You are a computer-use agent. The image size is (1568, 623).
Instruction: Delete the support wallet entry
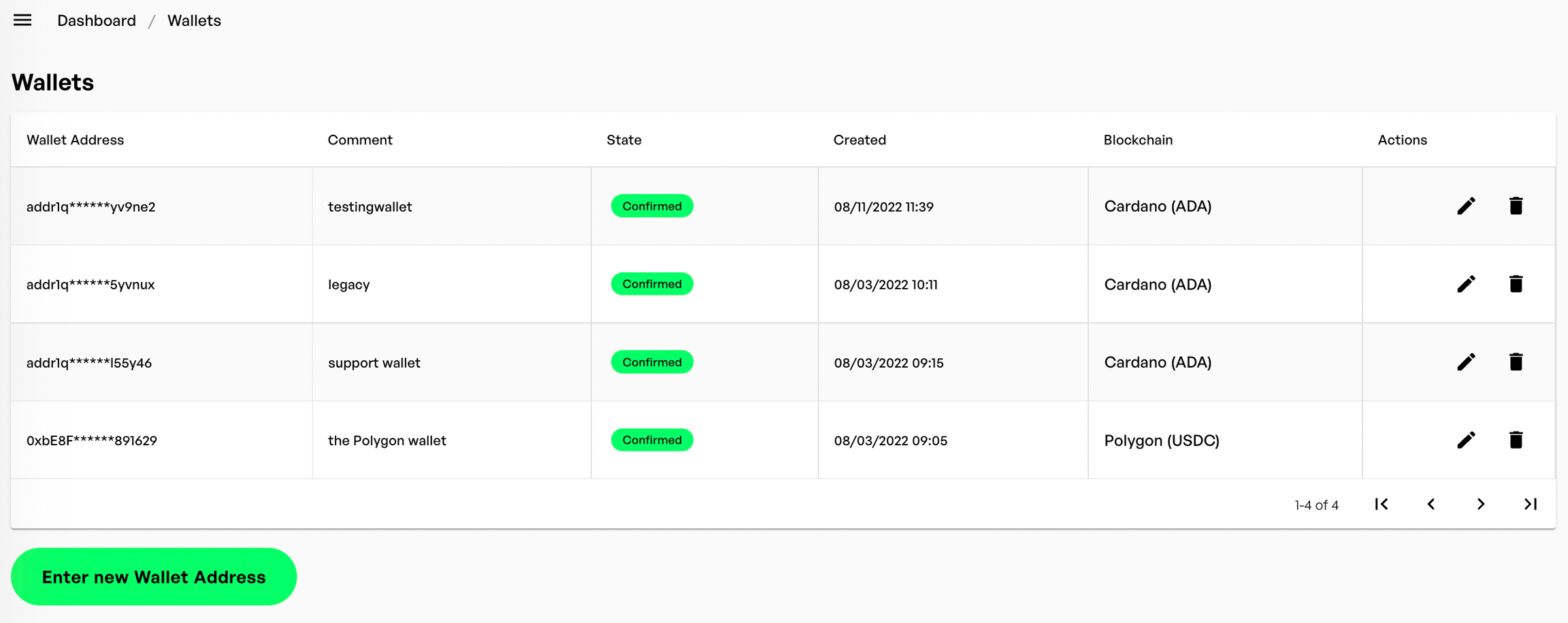pos(1516,362)
